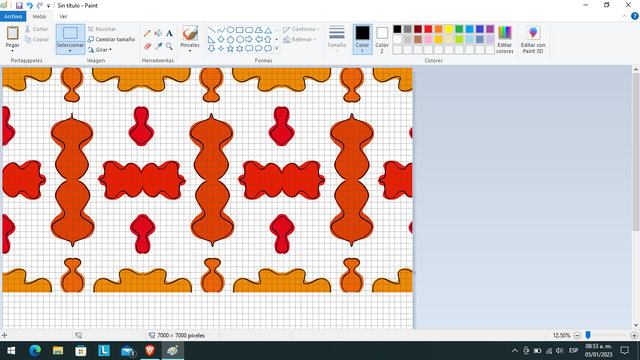Select the Pencil tool
Viewport: 640px width, 360px height.
point(147,33)
